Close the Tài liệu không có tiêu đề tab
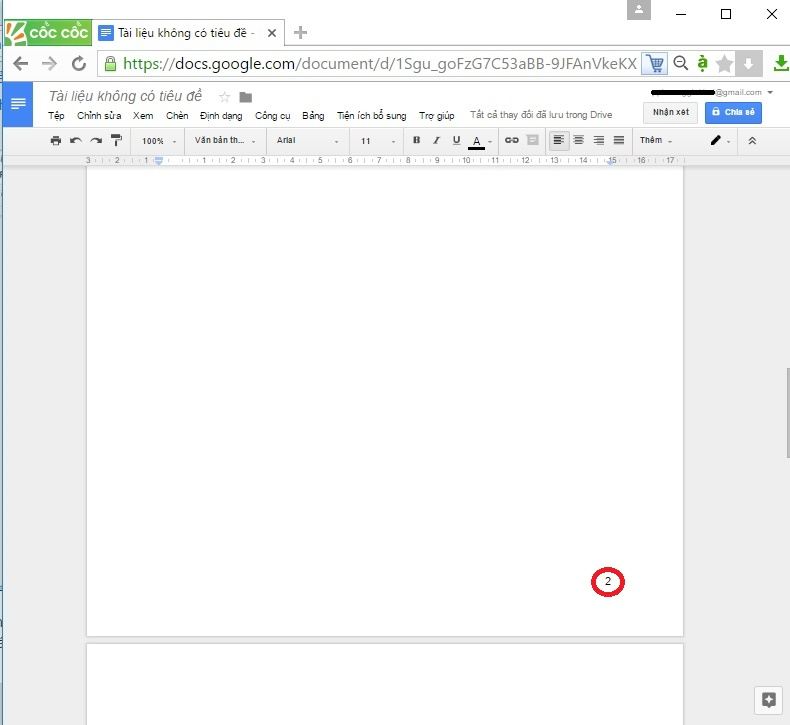Image resolution: width=790 pixels, height=725 pixels. (272, 33)
